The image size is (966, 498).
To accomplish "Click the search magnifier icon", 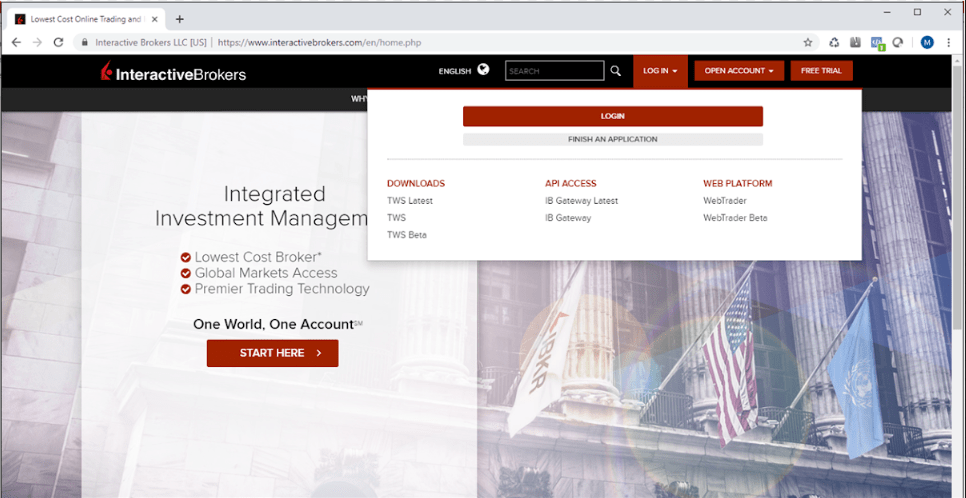I will (615, 71).
